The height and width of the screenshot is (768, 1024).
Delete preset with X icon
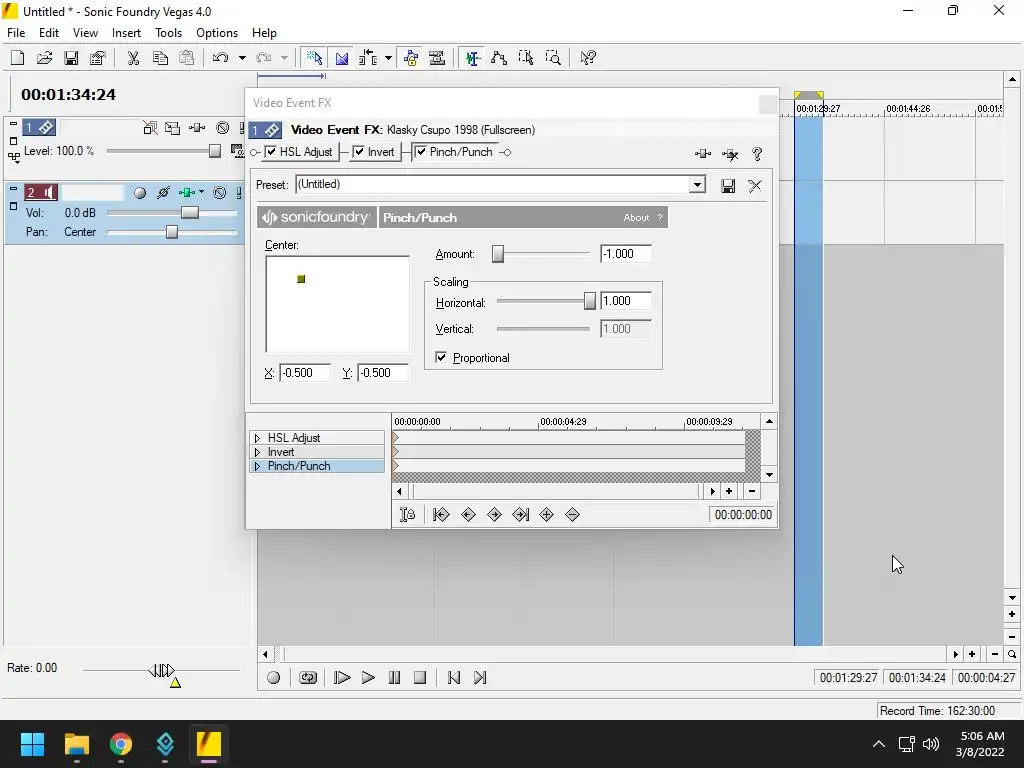click(x=755, y=186)
